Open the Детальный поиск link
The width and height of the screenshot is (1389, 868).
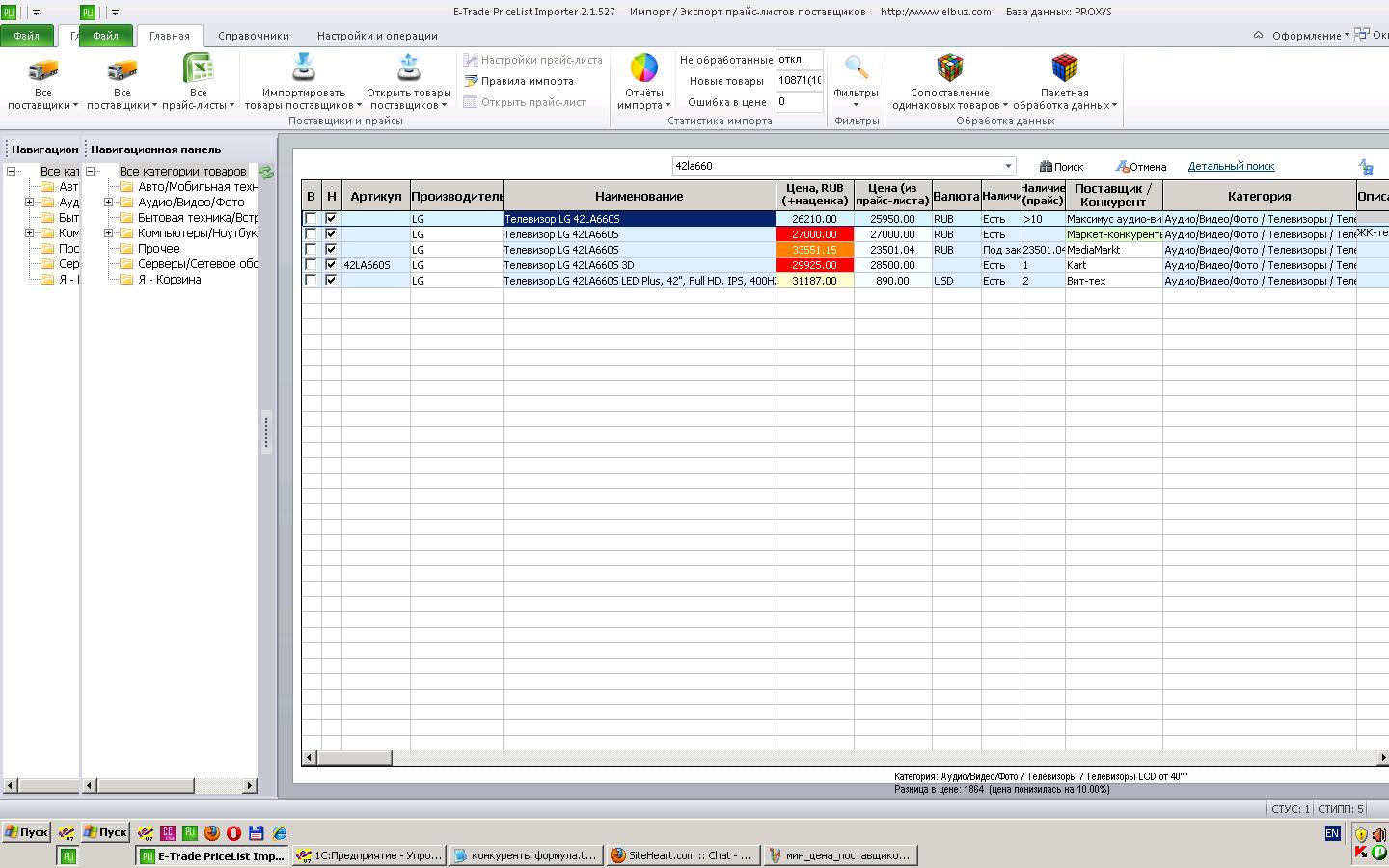(x=1231, y=166)
